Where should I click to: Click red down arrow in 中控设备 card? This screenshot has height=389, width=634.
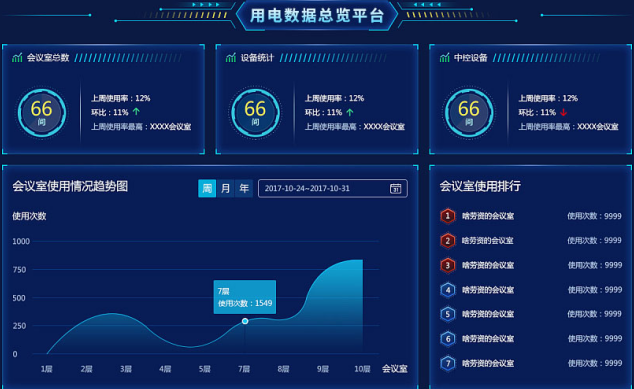tap(563, 112)
